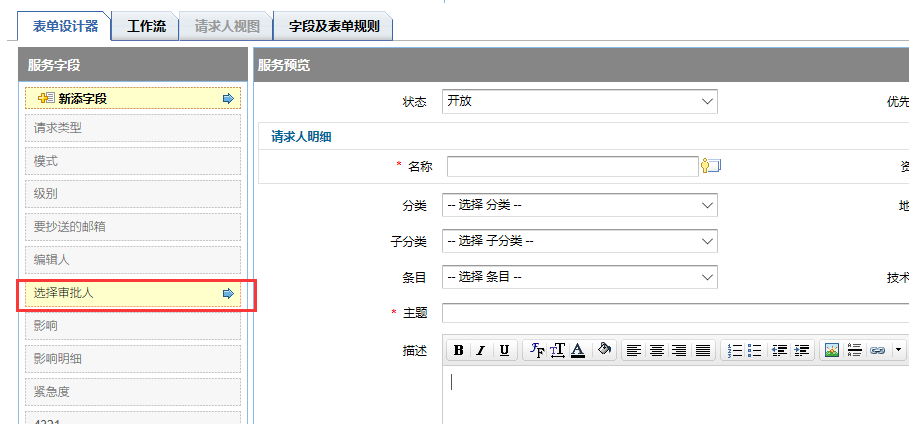Select the 要抄送的邮箱 field item
Image resolution: width=909 pixels, height=424 pixels.
[x=133, y=227]
